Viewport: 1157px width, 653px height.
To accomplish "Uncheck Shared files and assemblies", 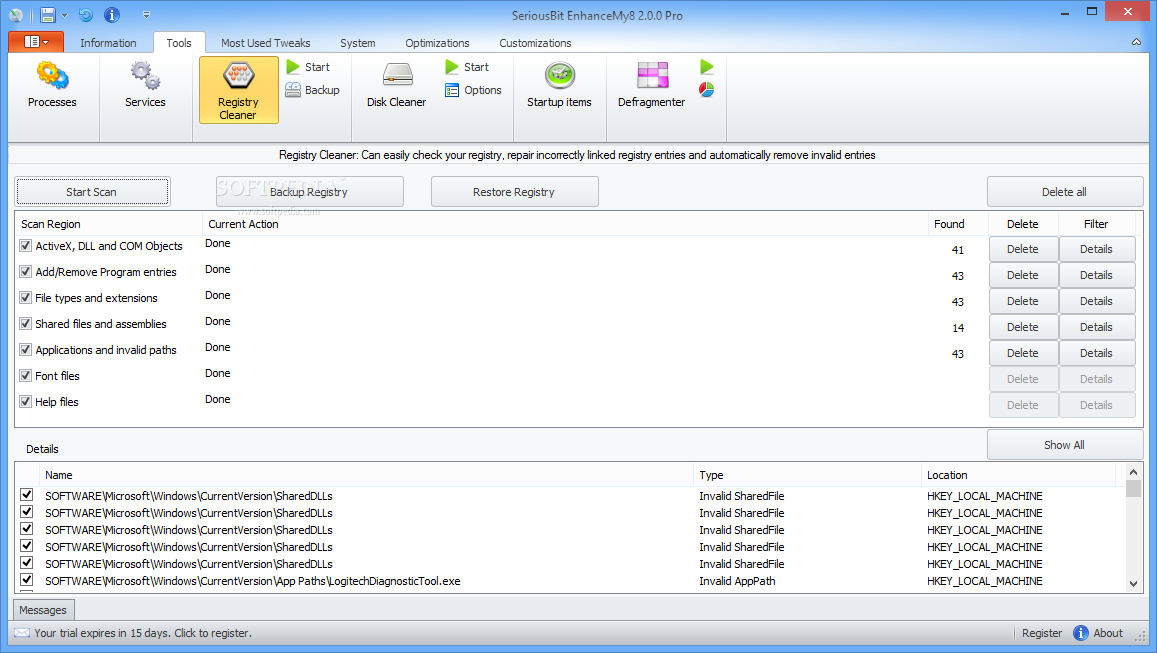I will [26, 323].
